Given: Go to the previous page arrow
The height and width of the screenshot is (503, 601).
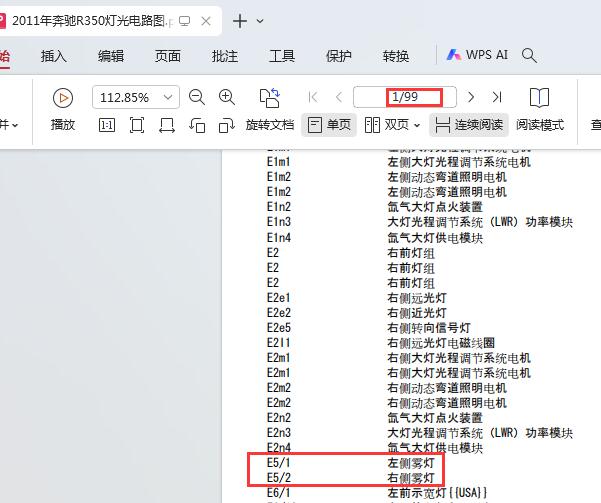Looking at the screenshot, I should point(339,97).
